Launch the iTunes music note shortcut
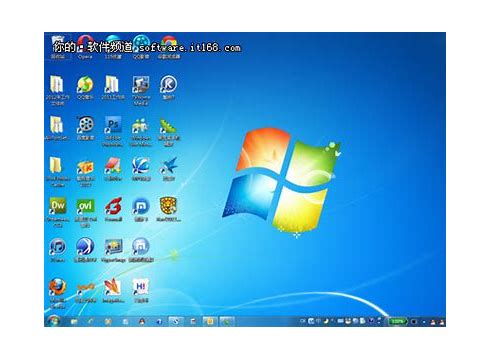Screen dimensions: 490x360 tap(58, 249)
